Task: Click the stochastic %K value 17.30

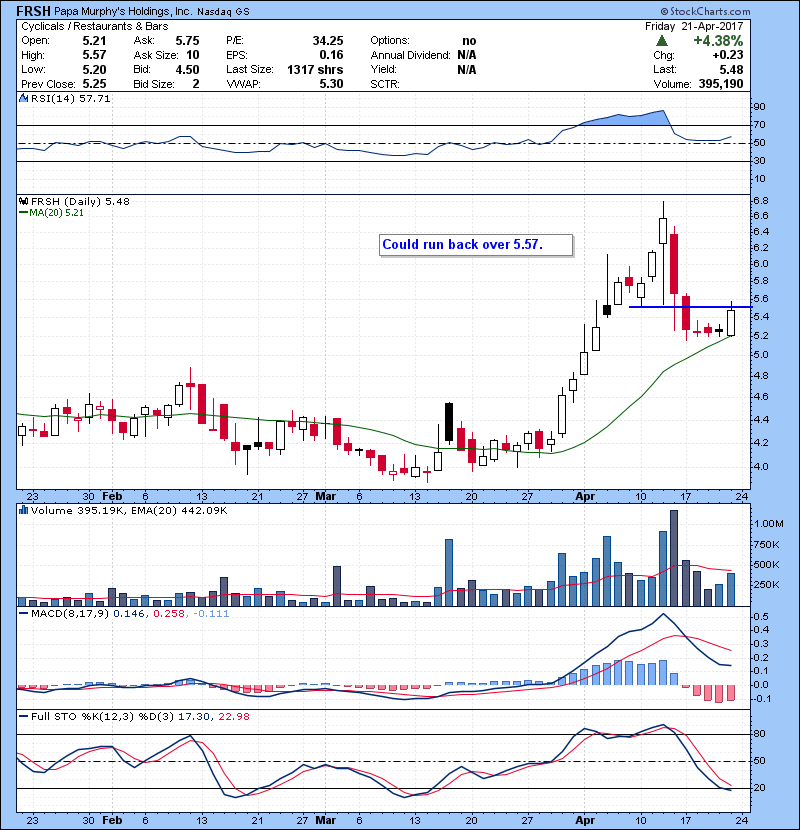Action: 194,716
